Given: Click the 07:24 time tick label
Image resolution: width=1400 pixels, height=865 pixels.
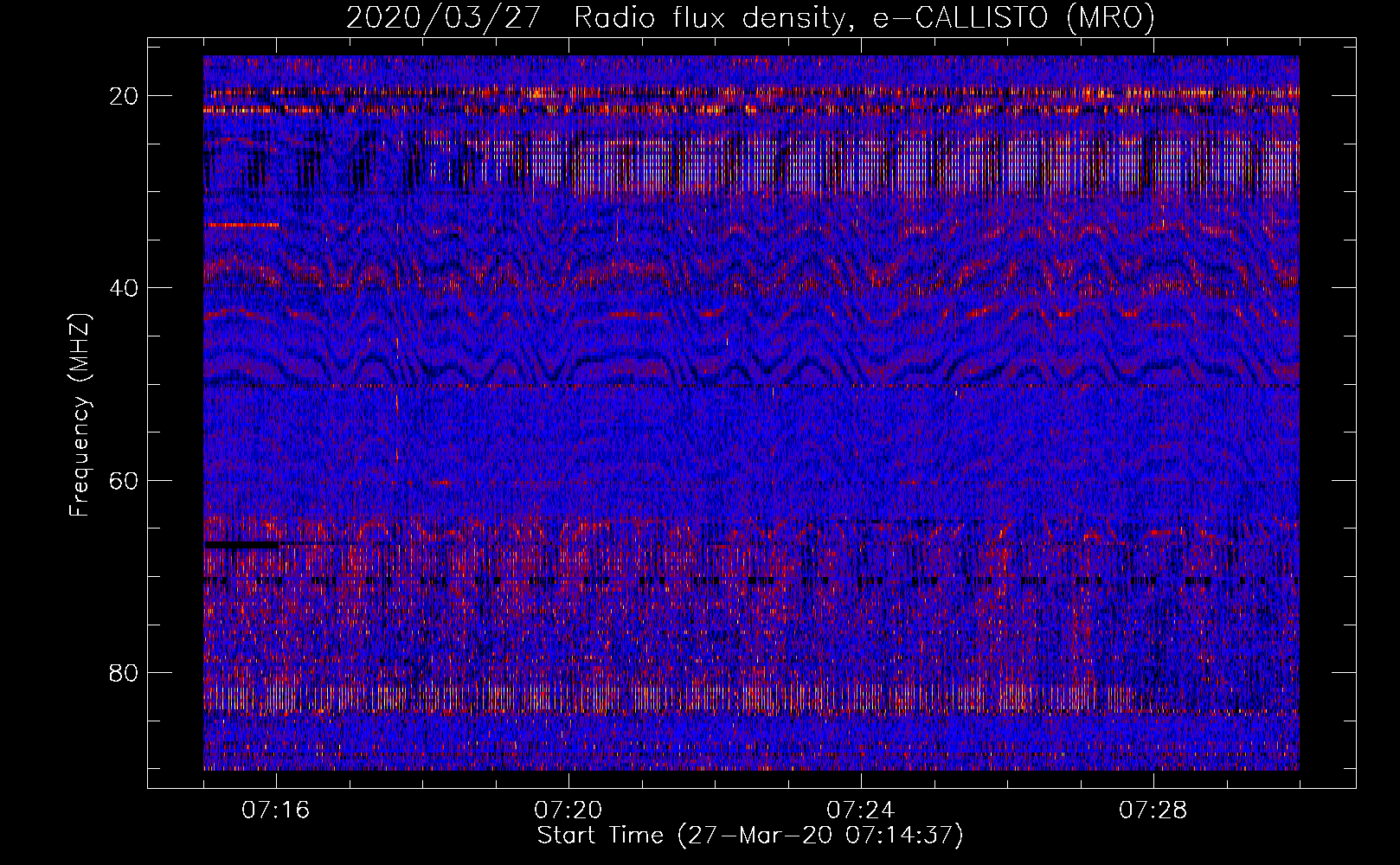Looking at the screenshot, I should pyautogui.click(x=861, y=811).
